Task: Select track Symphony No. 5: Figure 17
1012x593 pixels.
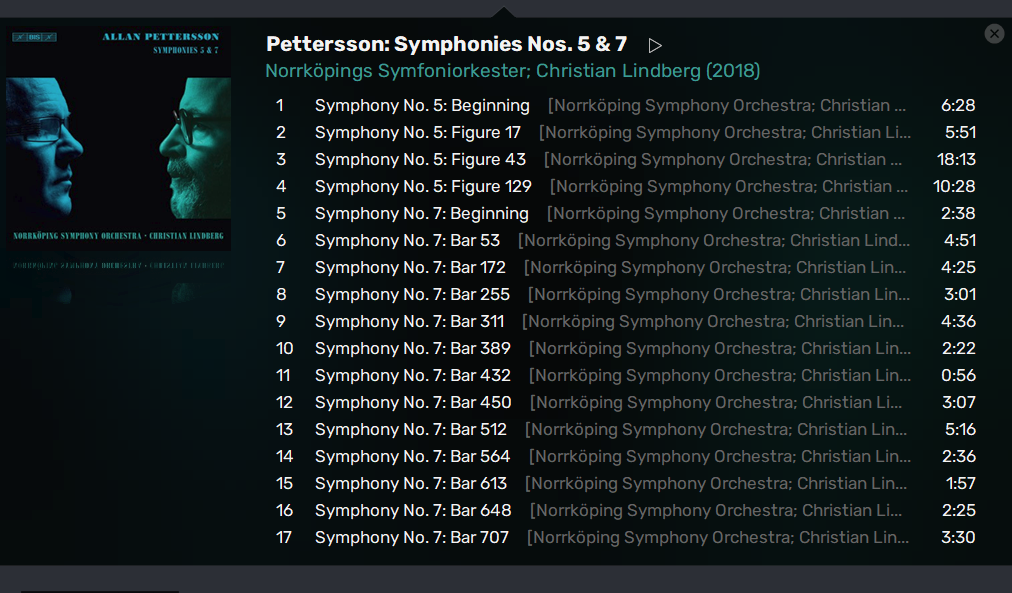Action: tap(418, 132)
